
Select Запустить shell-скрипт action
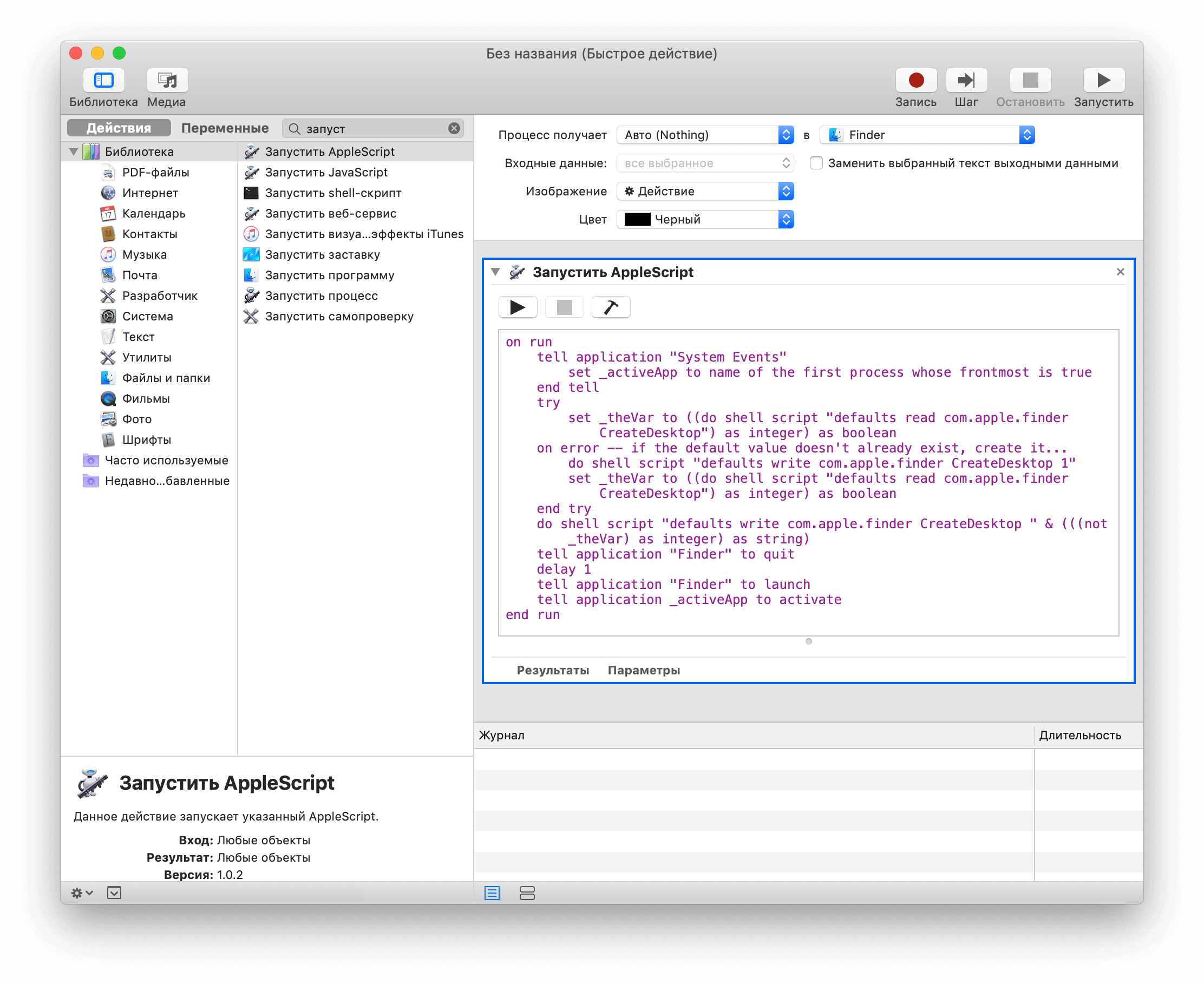[x=356, y=193]
